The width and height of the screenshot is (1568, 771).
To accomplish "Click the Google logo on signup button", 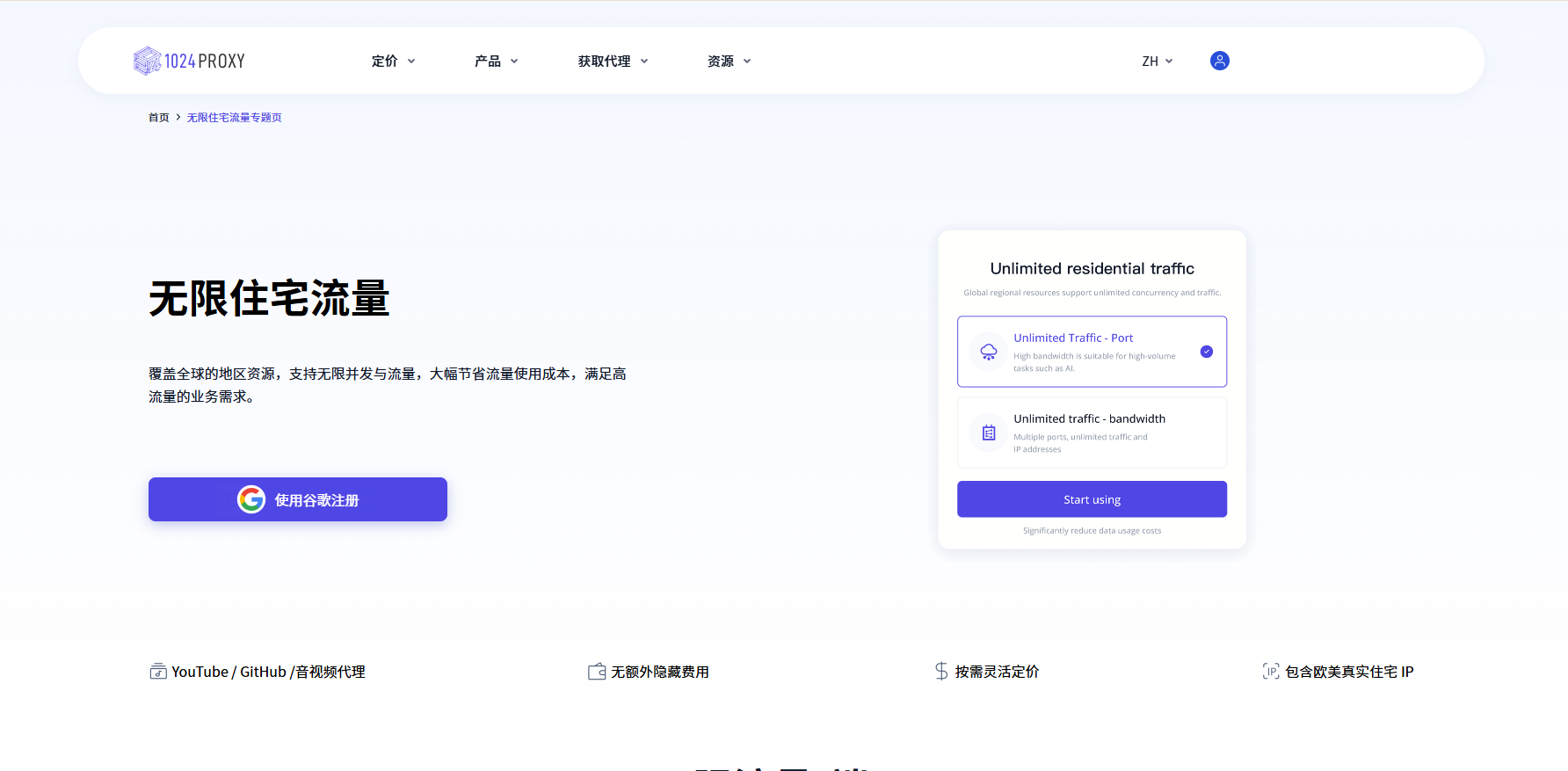I will pyautogui.click(x=251, y=499).
